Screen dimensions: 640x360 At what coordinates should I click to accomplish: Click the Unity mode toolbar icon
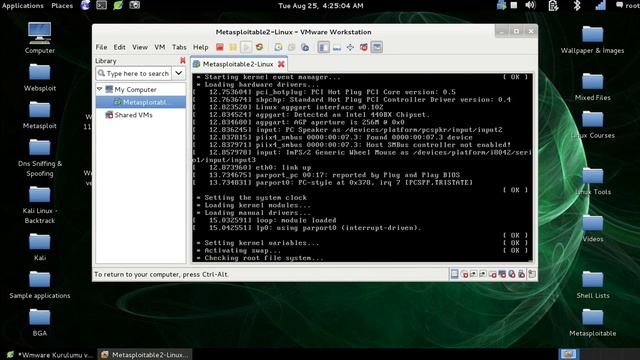coord(364,47)
